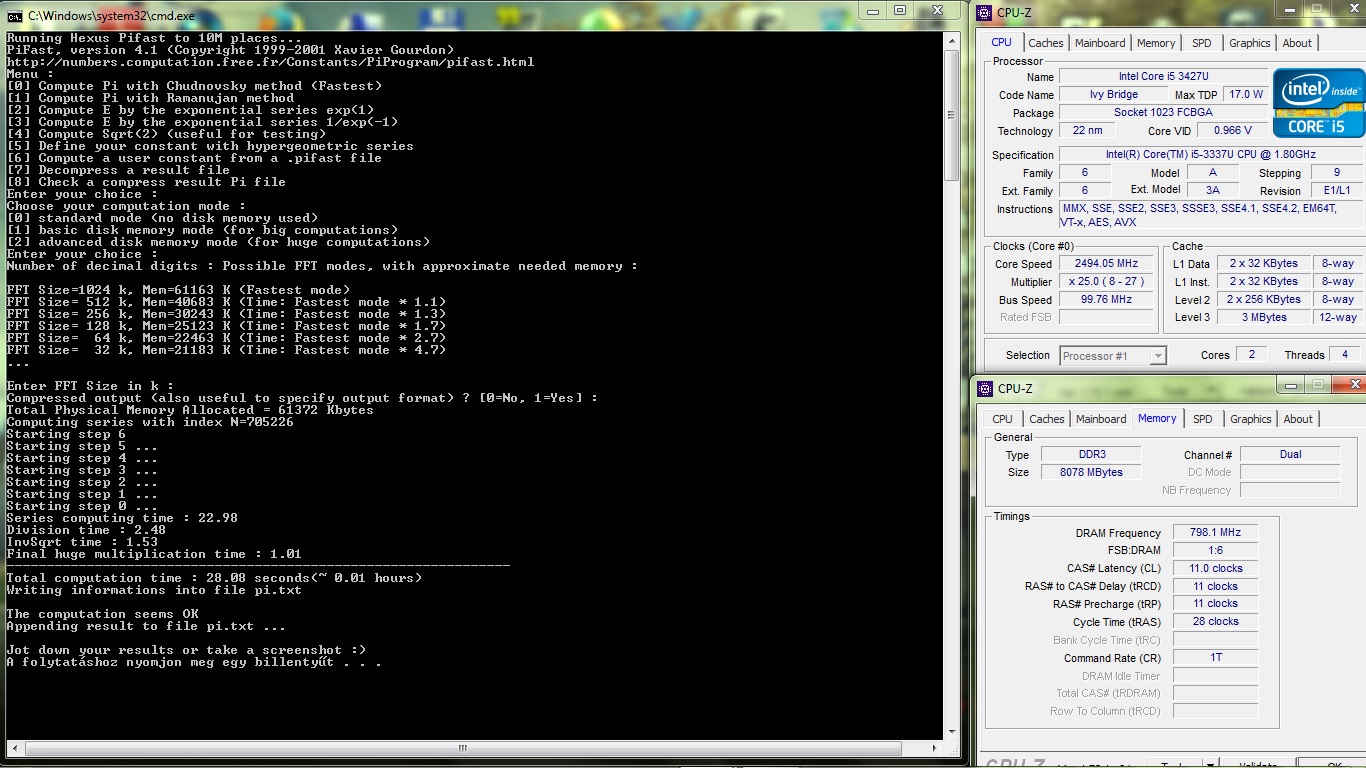Click the '22 nm' technology value
Screen dimensions: 1366x768
[x=1086, y=131]
